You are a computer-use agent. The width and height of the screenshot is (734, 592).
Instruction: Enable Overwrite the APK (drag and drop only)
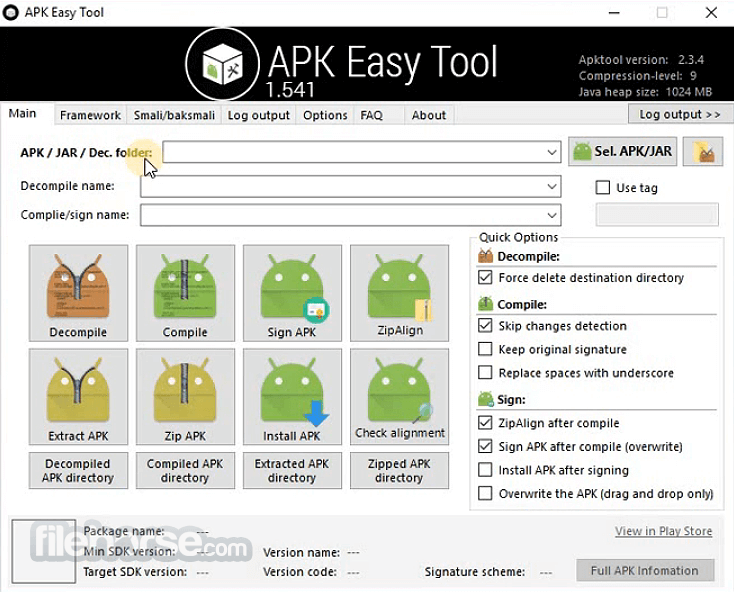point(485,493)
